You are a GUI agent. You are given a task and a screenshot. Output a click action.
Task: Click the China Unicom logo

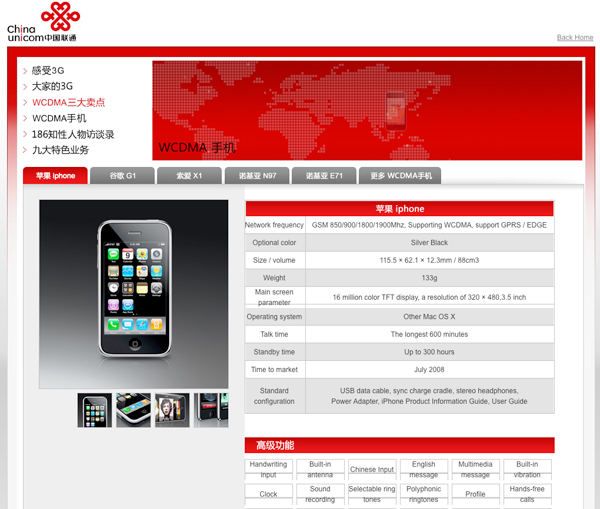tap(43, 22)
